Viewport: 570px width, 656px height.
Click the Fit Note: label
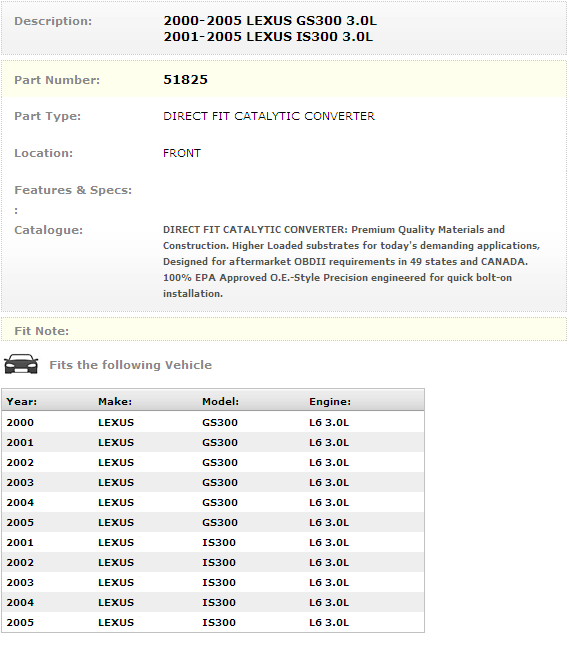click(x=41, y=331)
